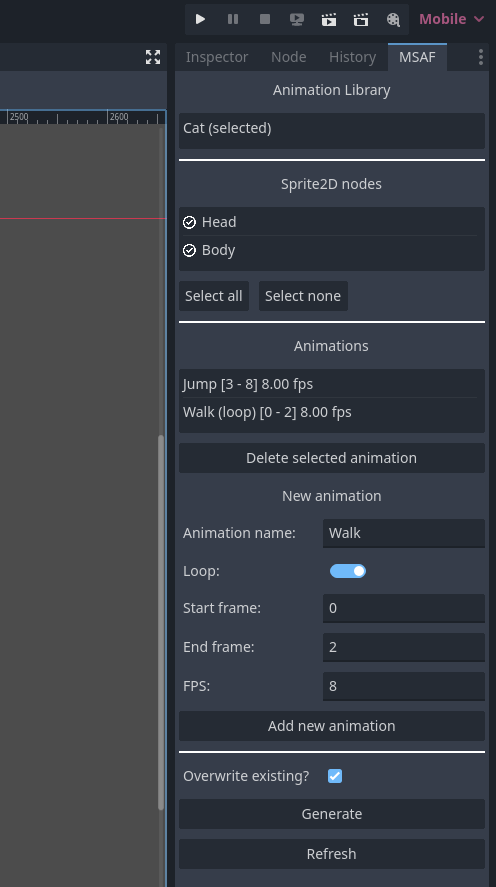
Task: Open the dock options three-dot menu
Action: tap(481, 57)
